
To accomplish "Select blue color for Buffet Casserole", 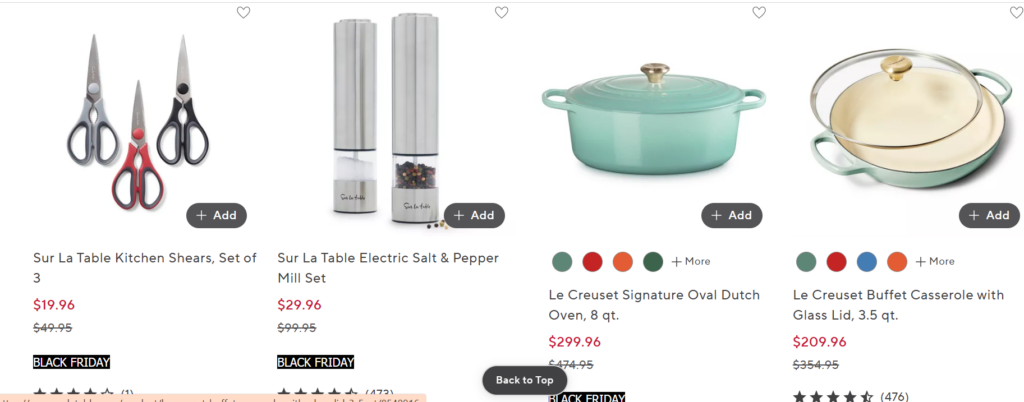I will tap(866, 262).
